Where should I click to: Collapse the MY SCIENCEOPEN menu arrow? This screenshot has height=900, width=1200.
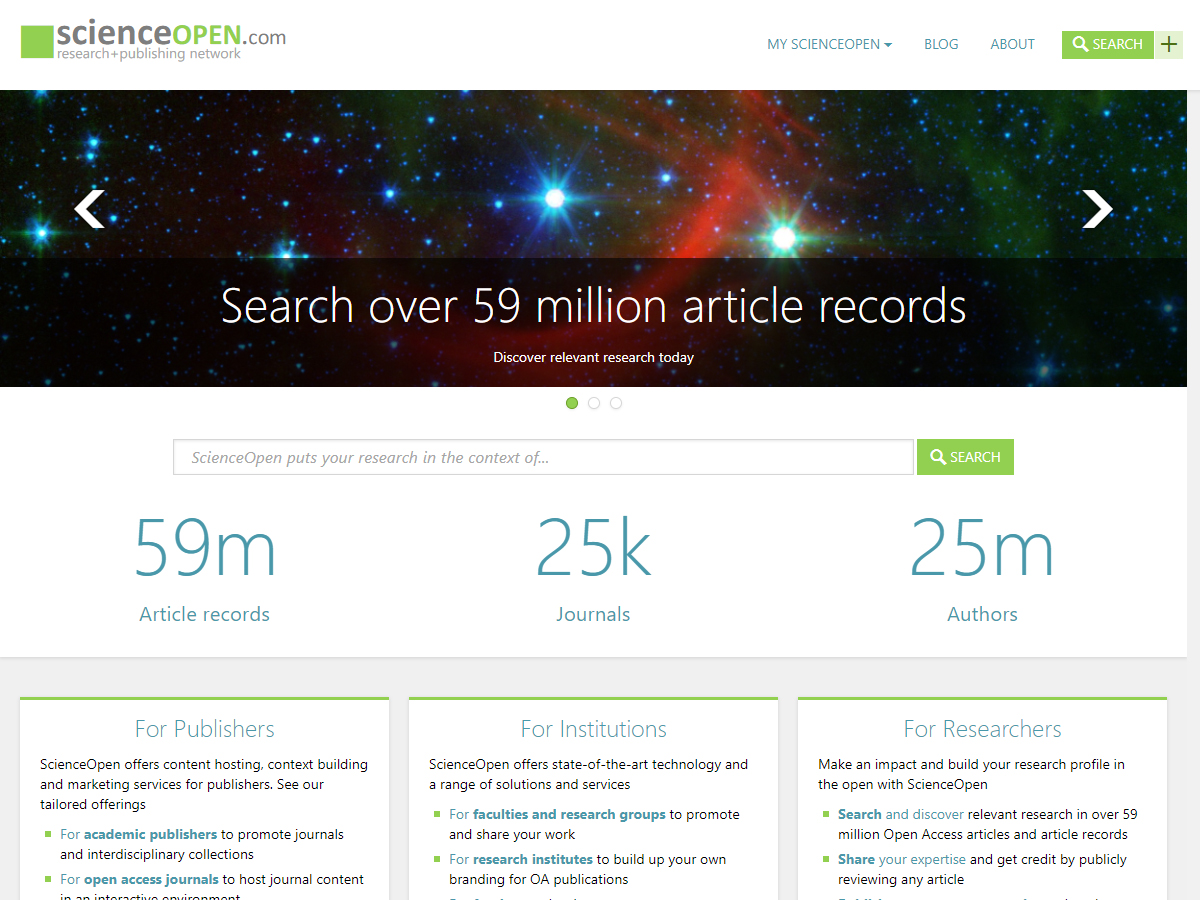click(888, 44)
